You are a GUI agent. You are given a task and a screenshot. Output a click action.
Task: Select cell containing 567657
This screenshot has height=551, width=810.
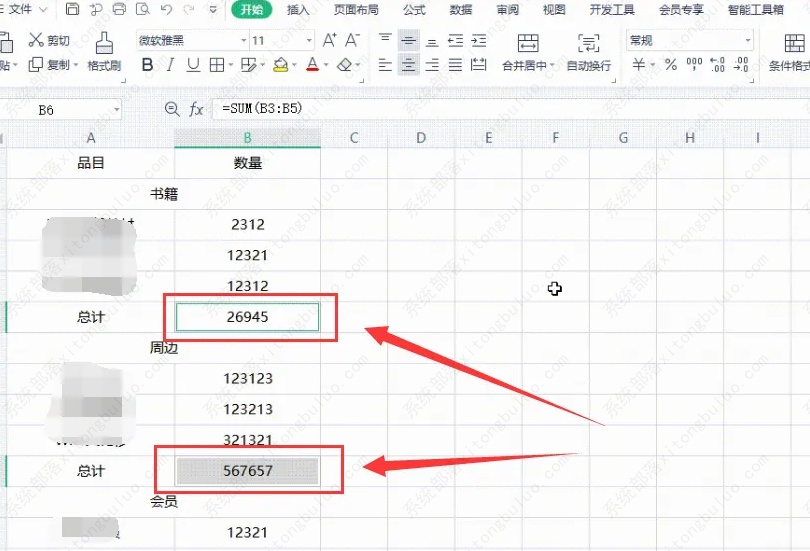click(x=248, y=470)
